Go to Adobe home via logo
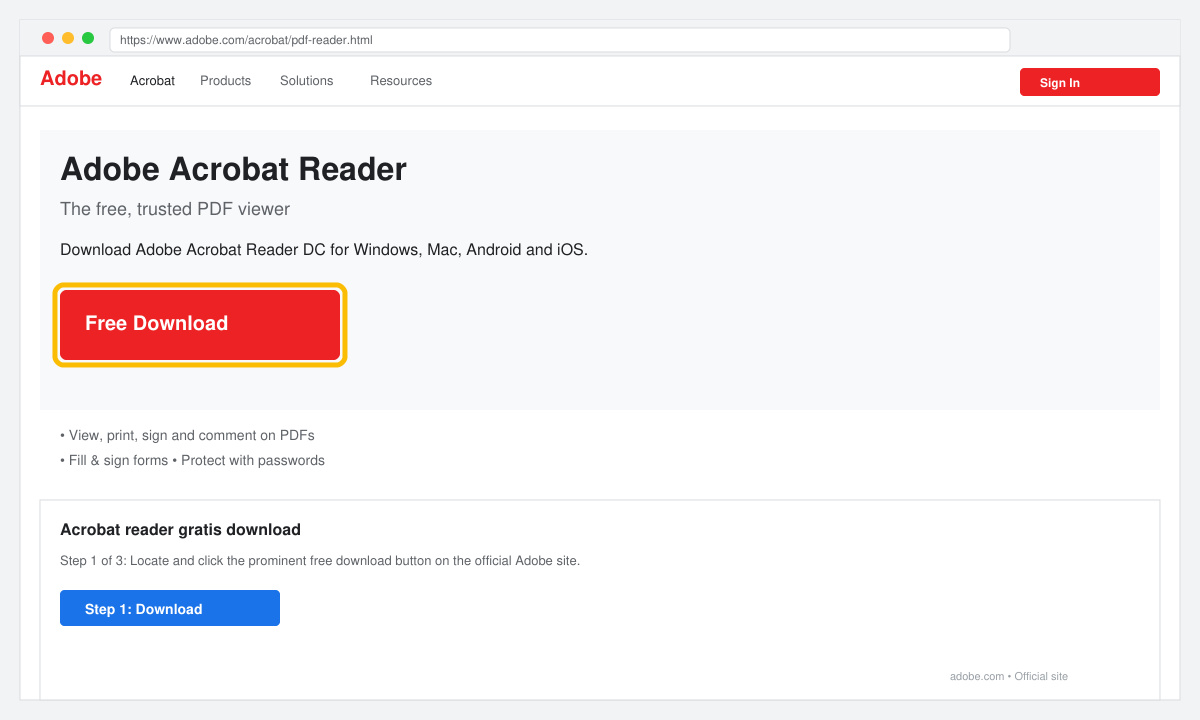 pos(71,79)
